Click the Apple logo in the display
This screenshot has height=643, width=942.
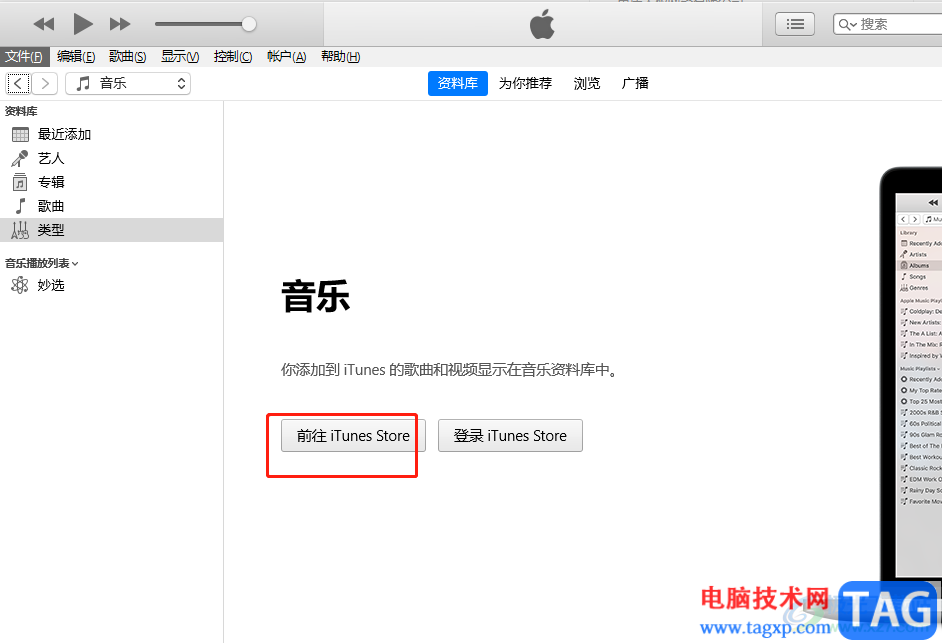[542, 25]
